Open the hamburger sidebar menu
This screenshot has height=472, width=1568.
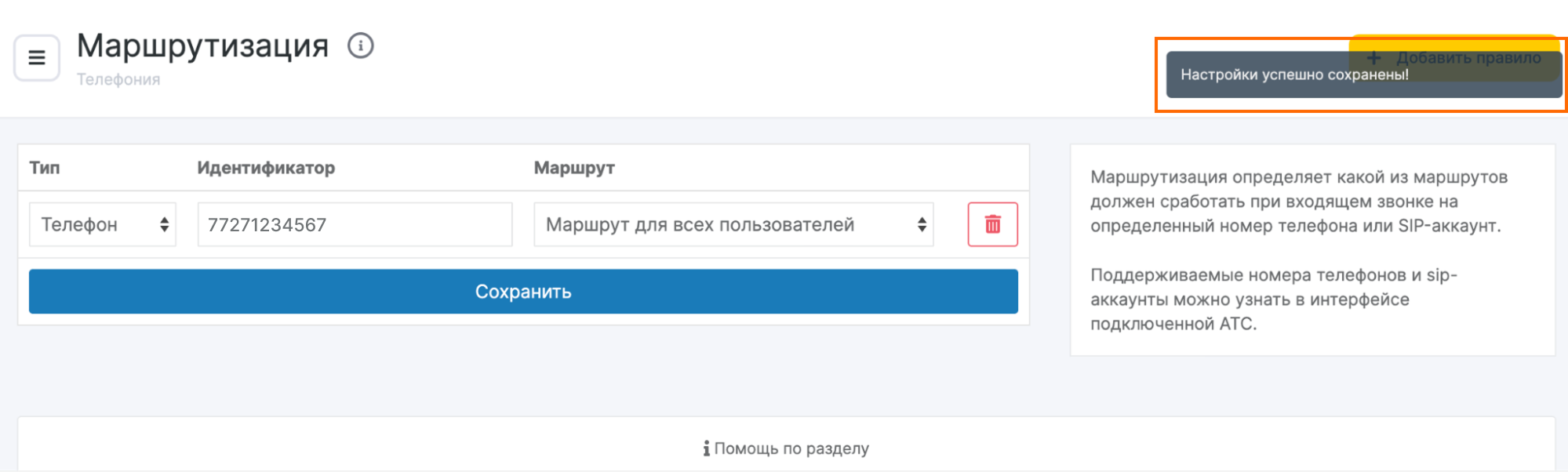(x=37, y=58)
